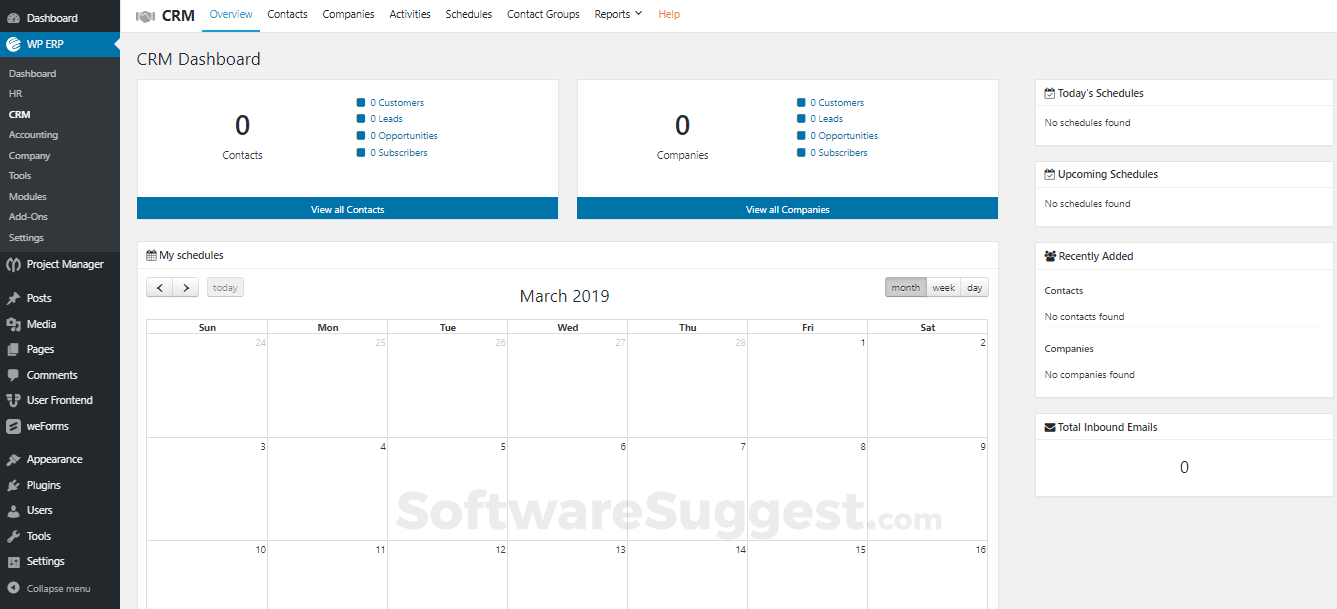This screenshot has height=609, width=1337.
Task: Open the 0 Opportunities link for Contacts
Action: (x=402, y=135)
